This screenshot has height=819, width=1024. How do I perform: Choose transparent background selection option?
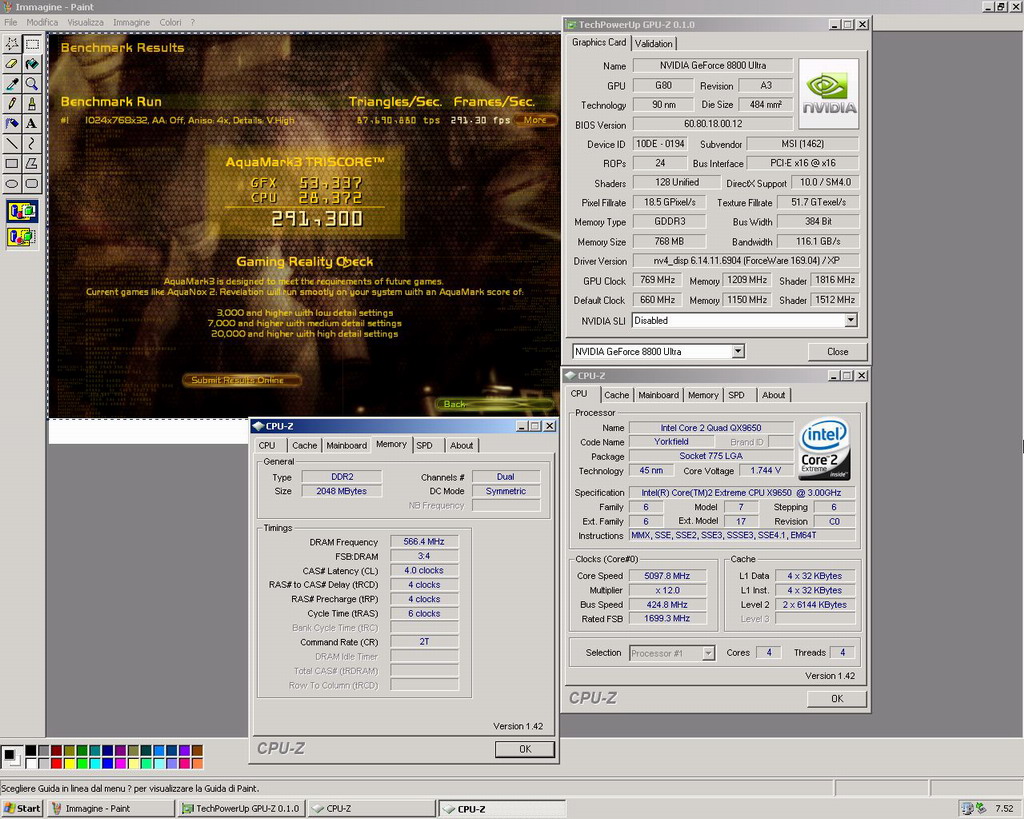pyautogui.click(x=22, y=236)
